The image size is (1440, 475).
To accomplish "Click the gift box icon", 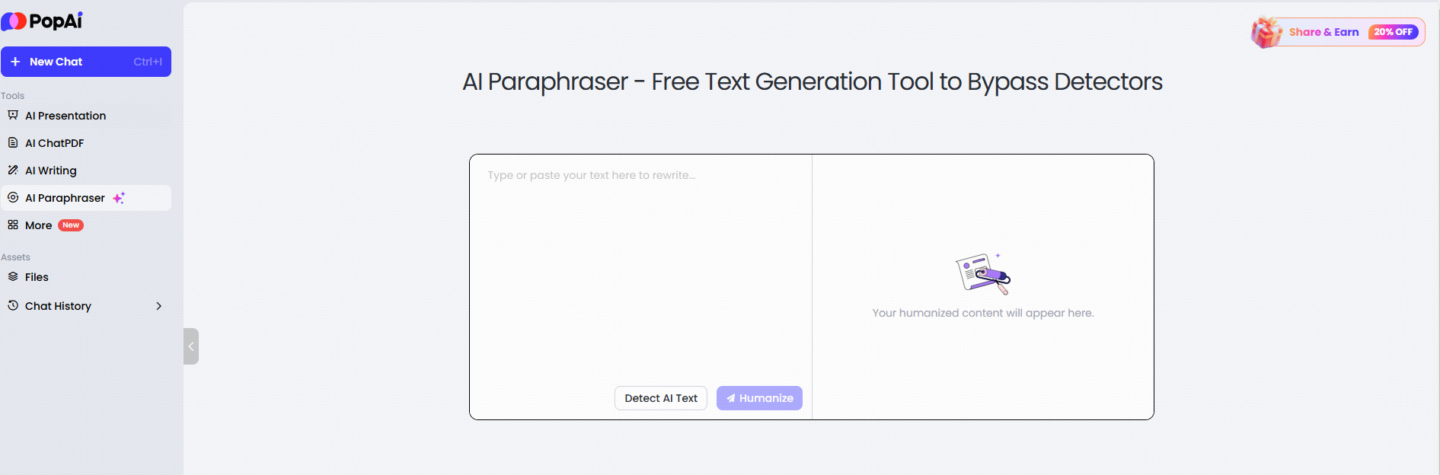I will click(1267, 32).
